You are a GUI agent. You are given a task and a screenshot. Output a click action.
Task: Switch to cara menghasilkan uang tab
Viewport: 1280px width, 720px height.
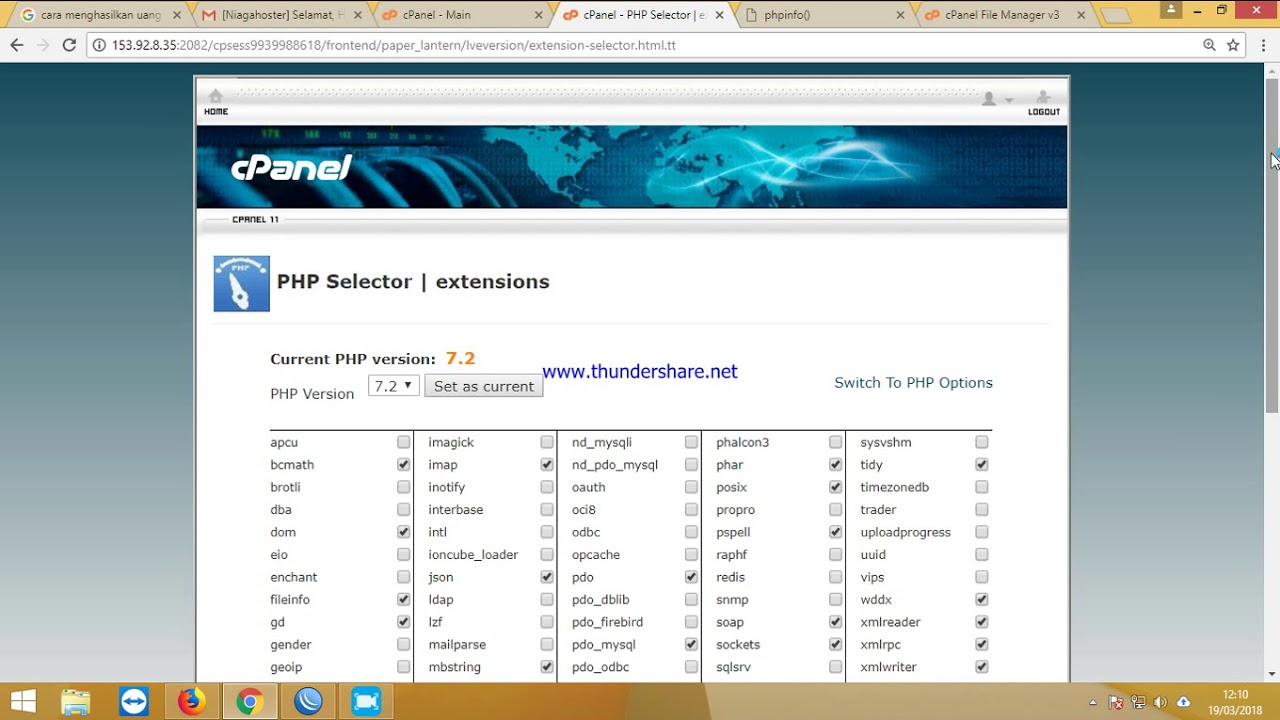[100, 15]
